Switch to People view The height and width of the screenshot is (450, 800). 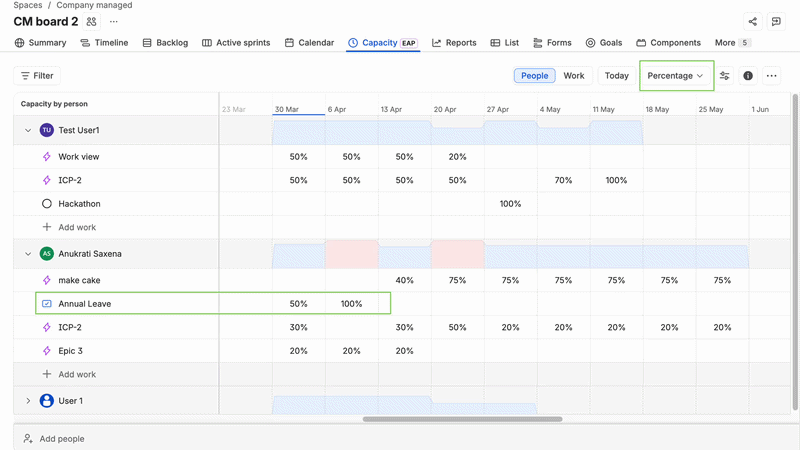(534, 76)
